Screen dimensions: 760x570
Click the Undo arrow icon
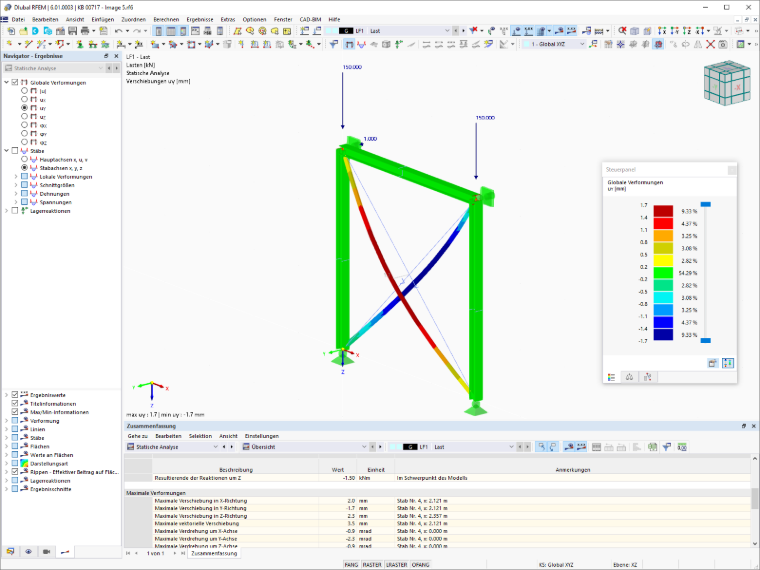(x=118, y=31)
